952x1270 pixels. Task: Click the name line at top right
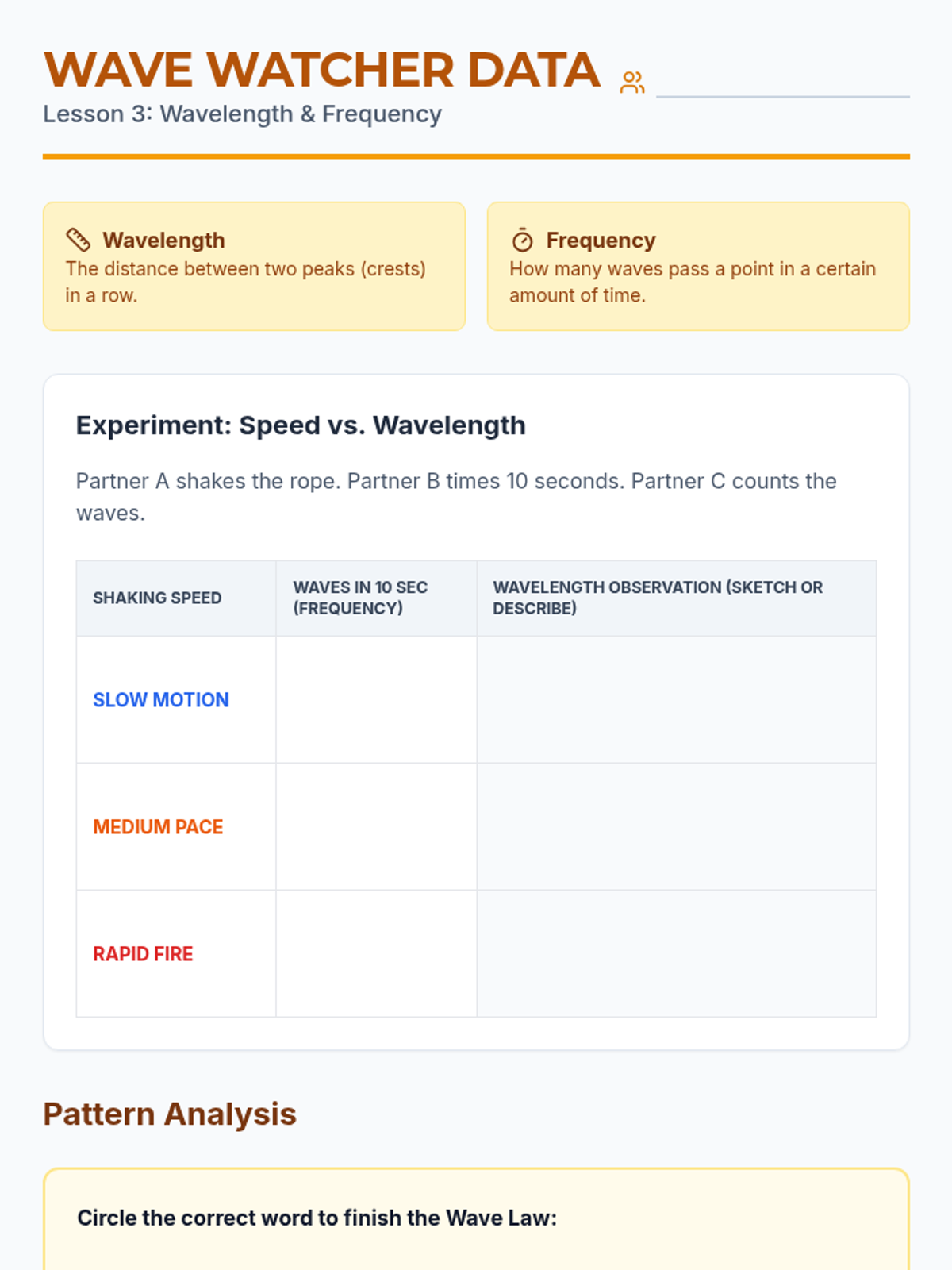[782, 86]
